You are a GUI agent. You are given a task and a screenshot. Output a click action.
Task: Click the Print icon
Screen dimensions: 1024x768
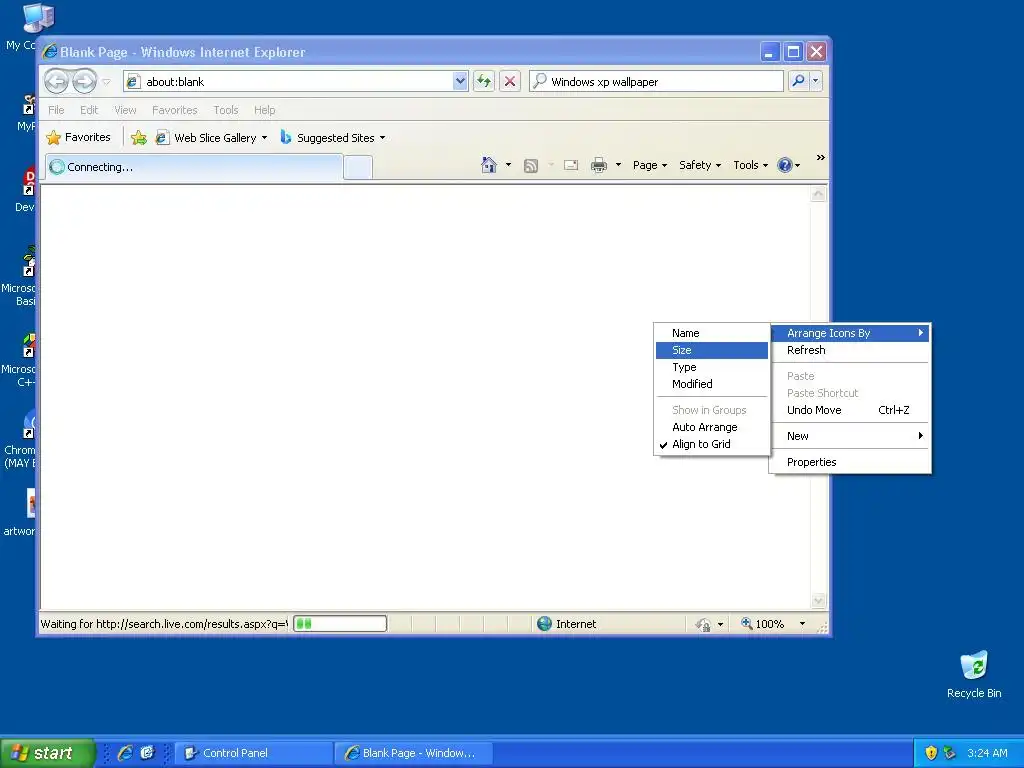tap(599, 165)
